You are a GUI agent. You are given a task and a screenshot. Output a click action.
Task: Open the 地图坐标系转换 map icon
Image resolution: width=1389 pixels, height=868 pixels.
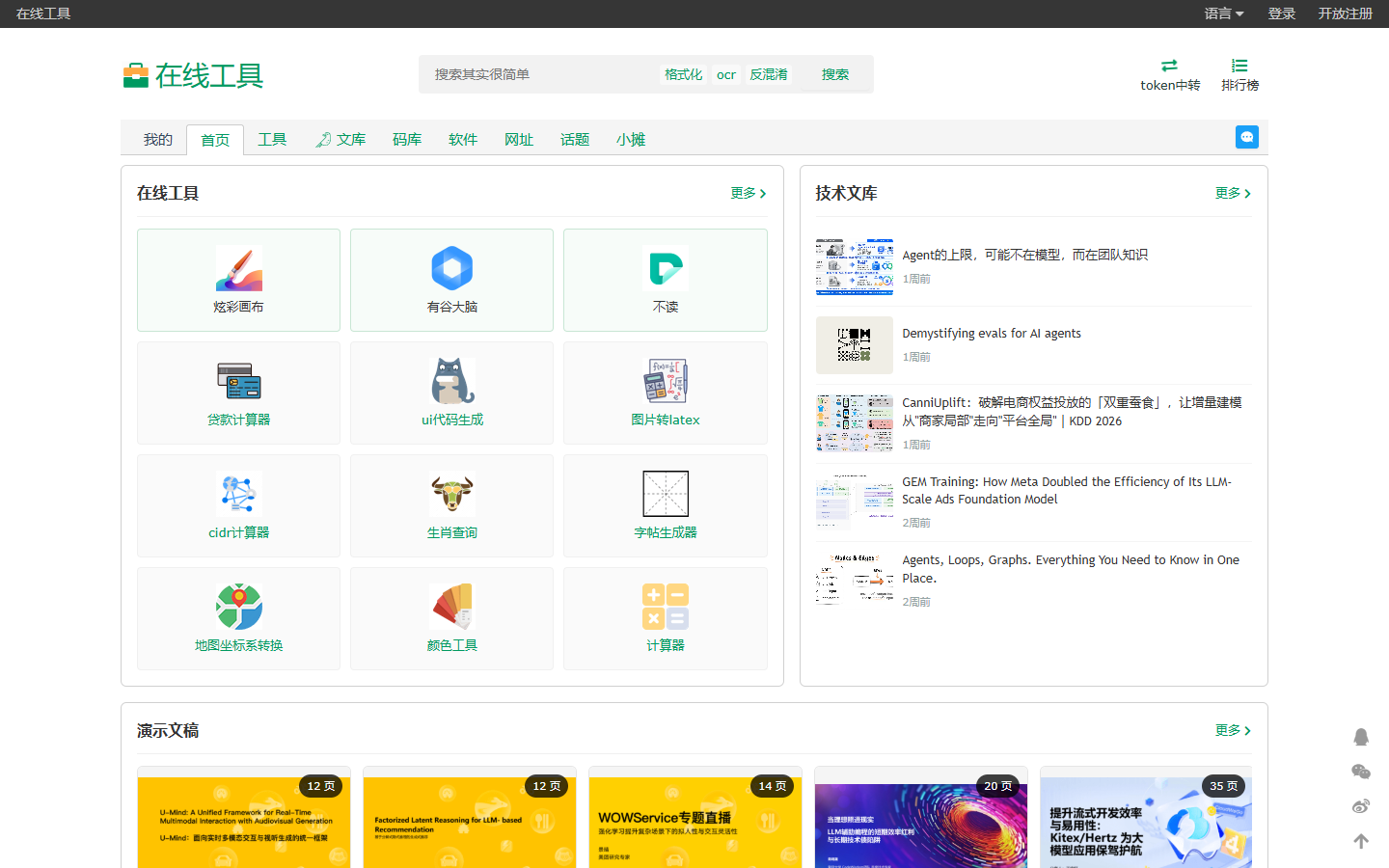tap(238, 608)
